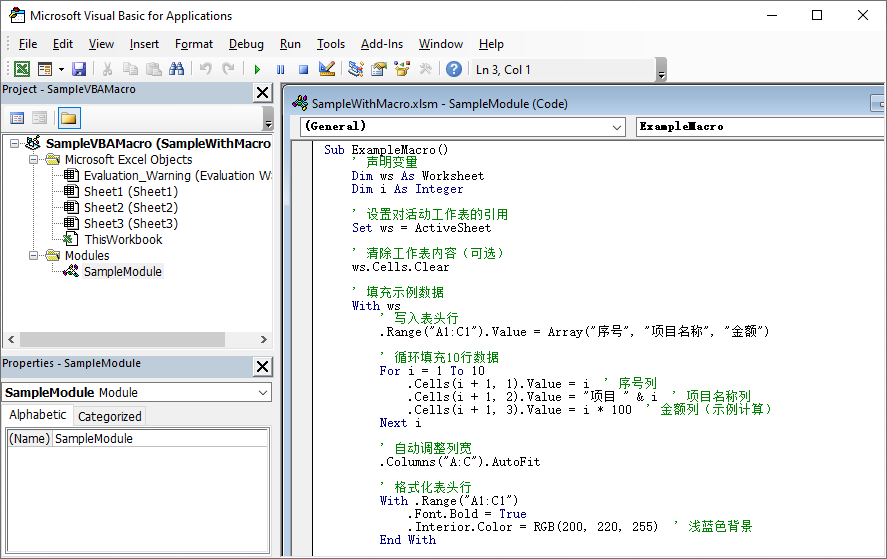The height and width of the screenshot is (559, 887).
Task: Open the View menu
Action: coord(101,44)
